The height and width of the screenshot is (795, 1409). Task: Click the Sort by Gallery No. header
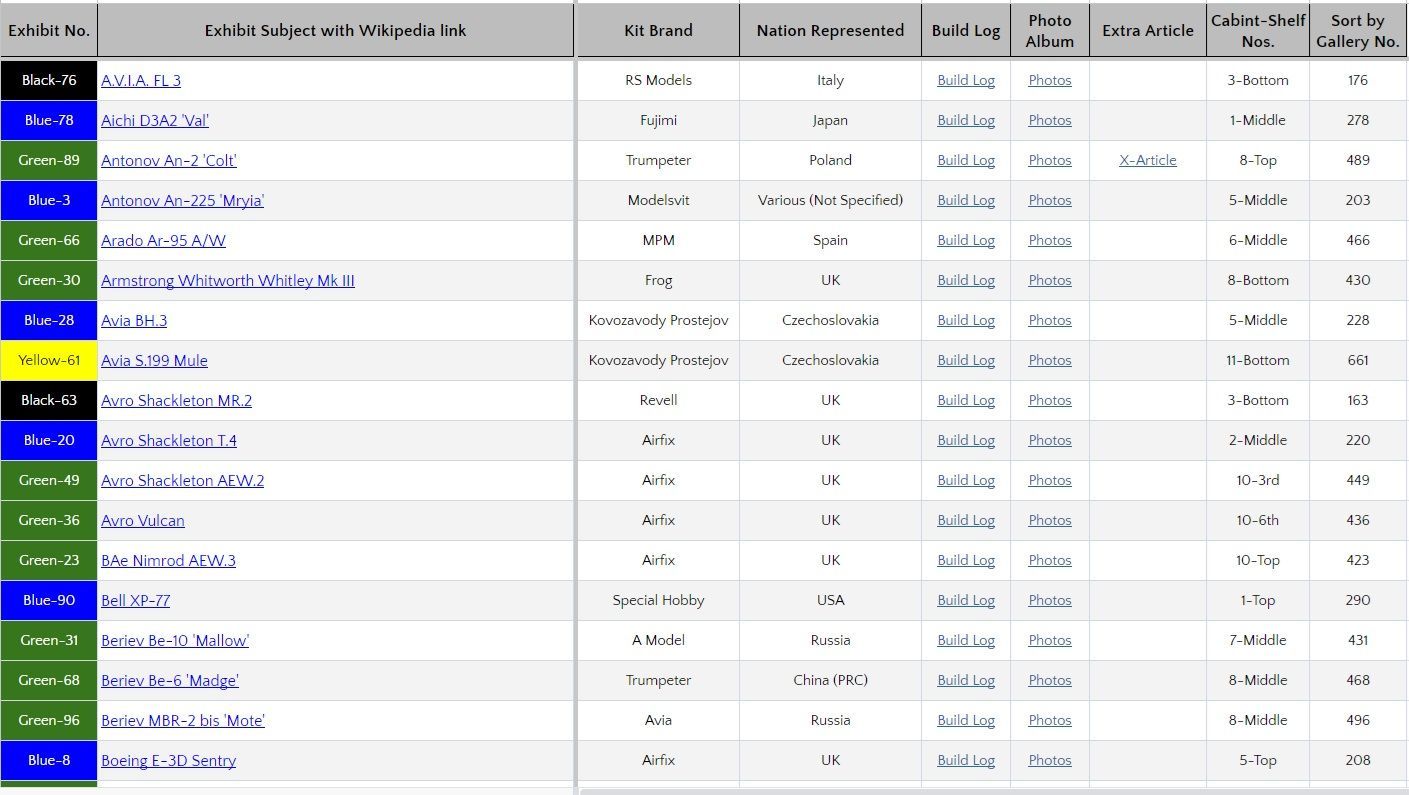[1357, 30]
